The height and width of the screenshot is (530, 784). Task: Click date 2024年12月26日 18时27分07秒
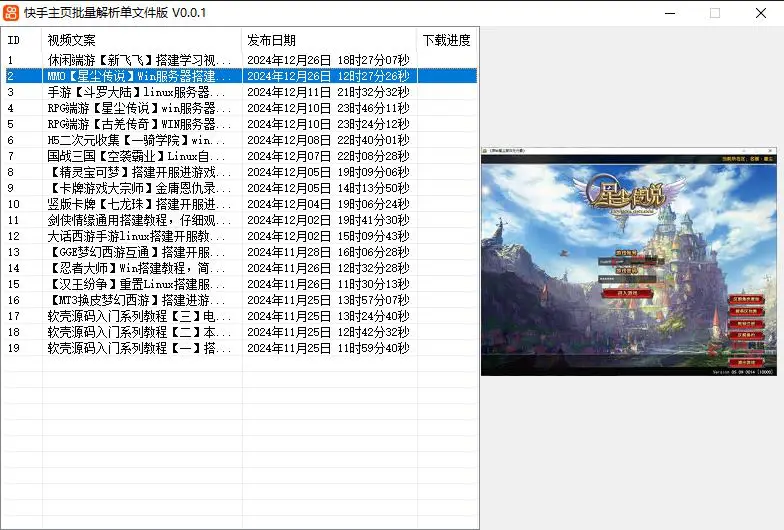(x=328, y=60)
